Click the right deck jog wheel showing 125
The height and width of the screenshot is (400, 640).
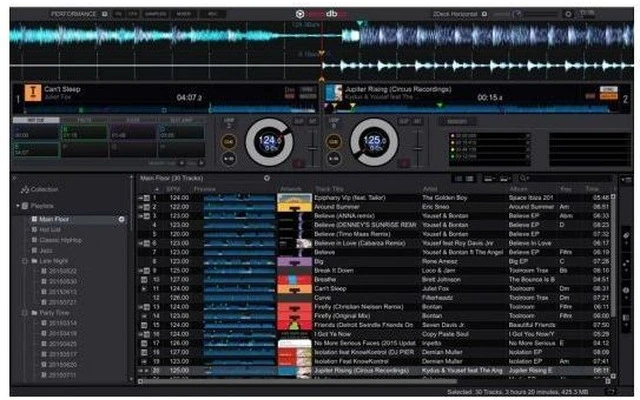coord(373,142)
